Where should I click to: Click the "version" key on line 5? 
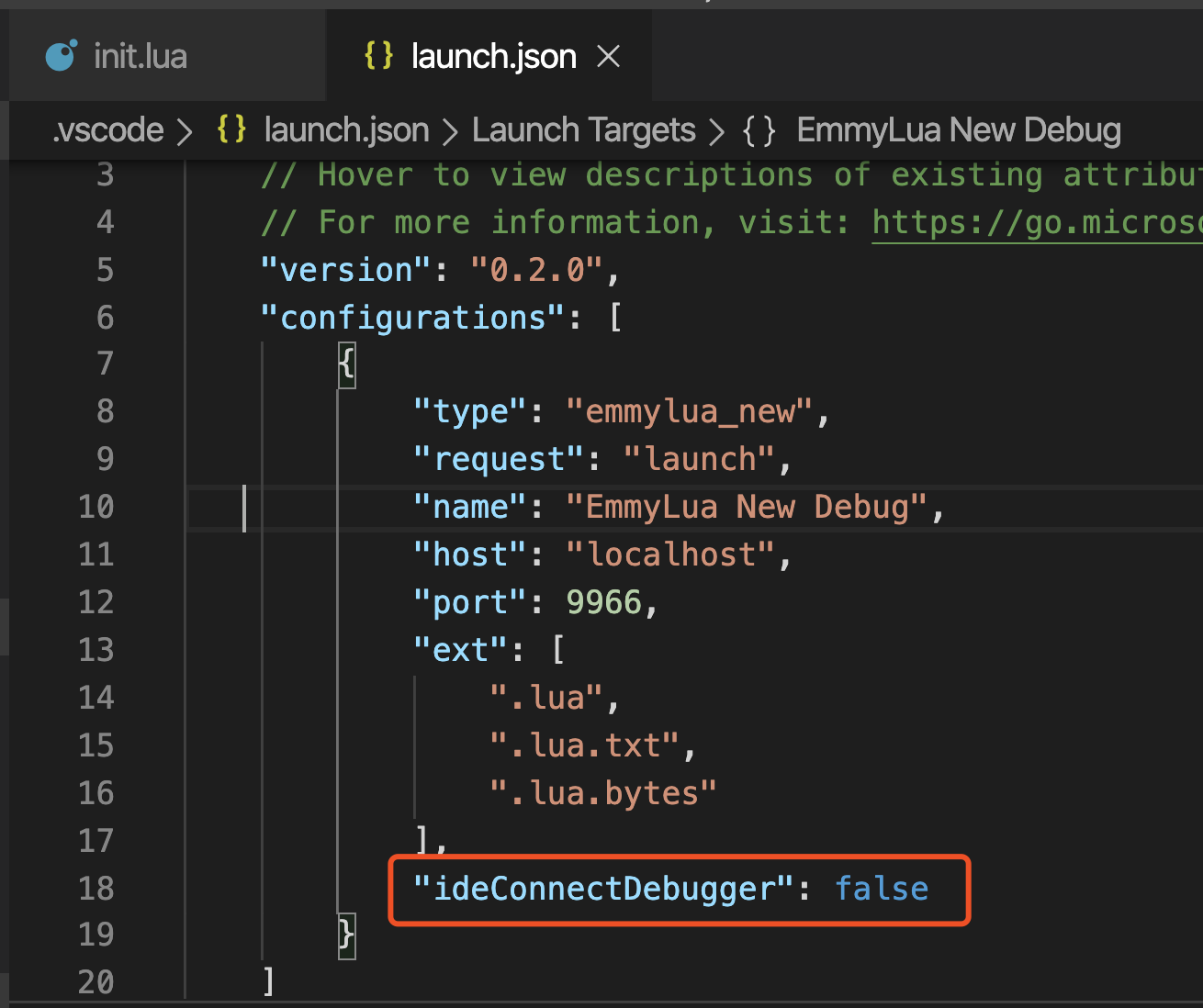click(x=345, y=270)
